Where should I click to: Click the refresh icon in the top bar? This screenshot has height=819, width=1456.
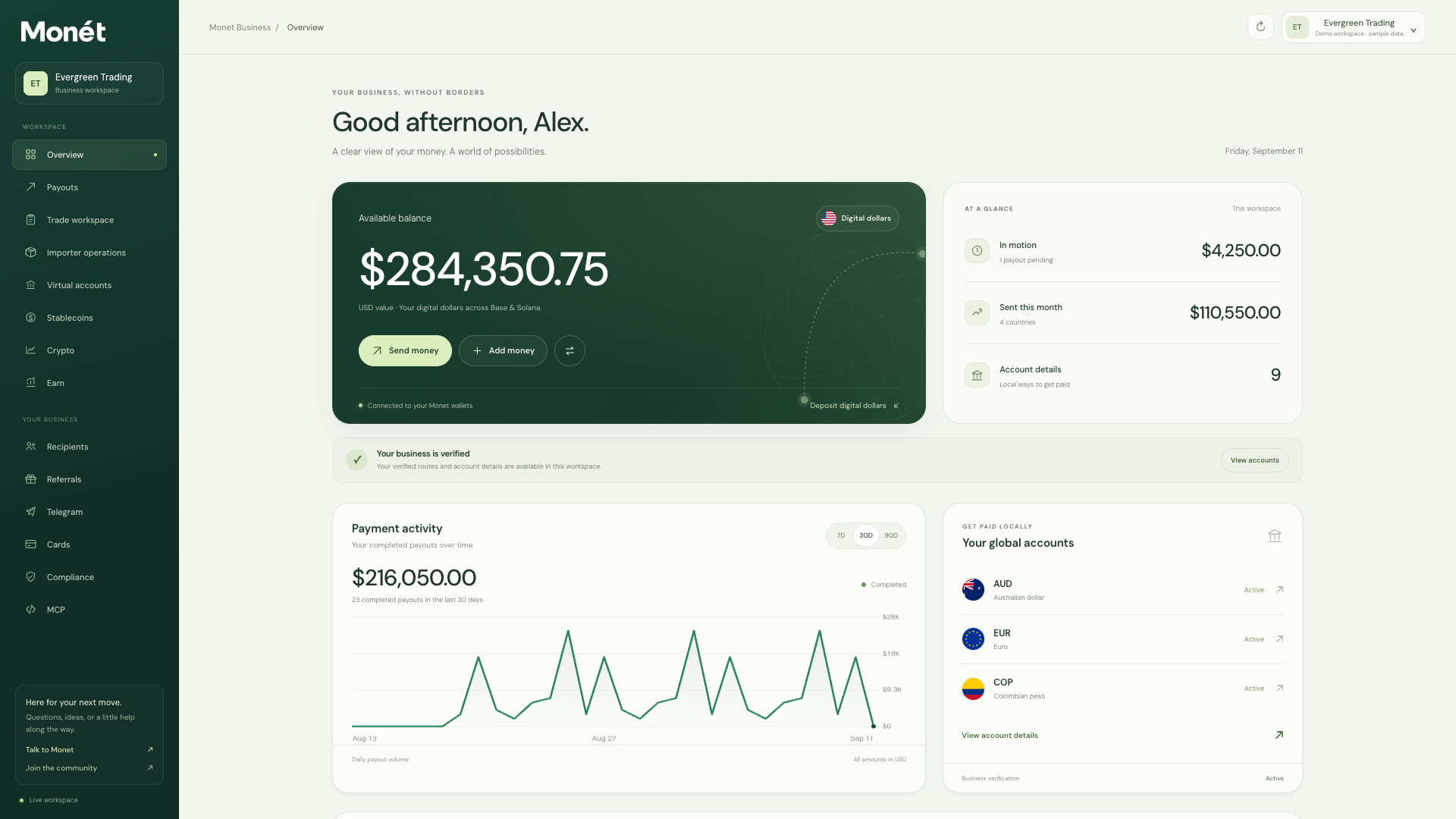(x=1260, y=27)
